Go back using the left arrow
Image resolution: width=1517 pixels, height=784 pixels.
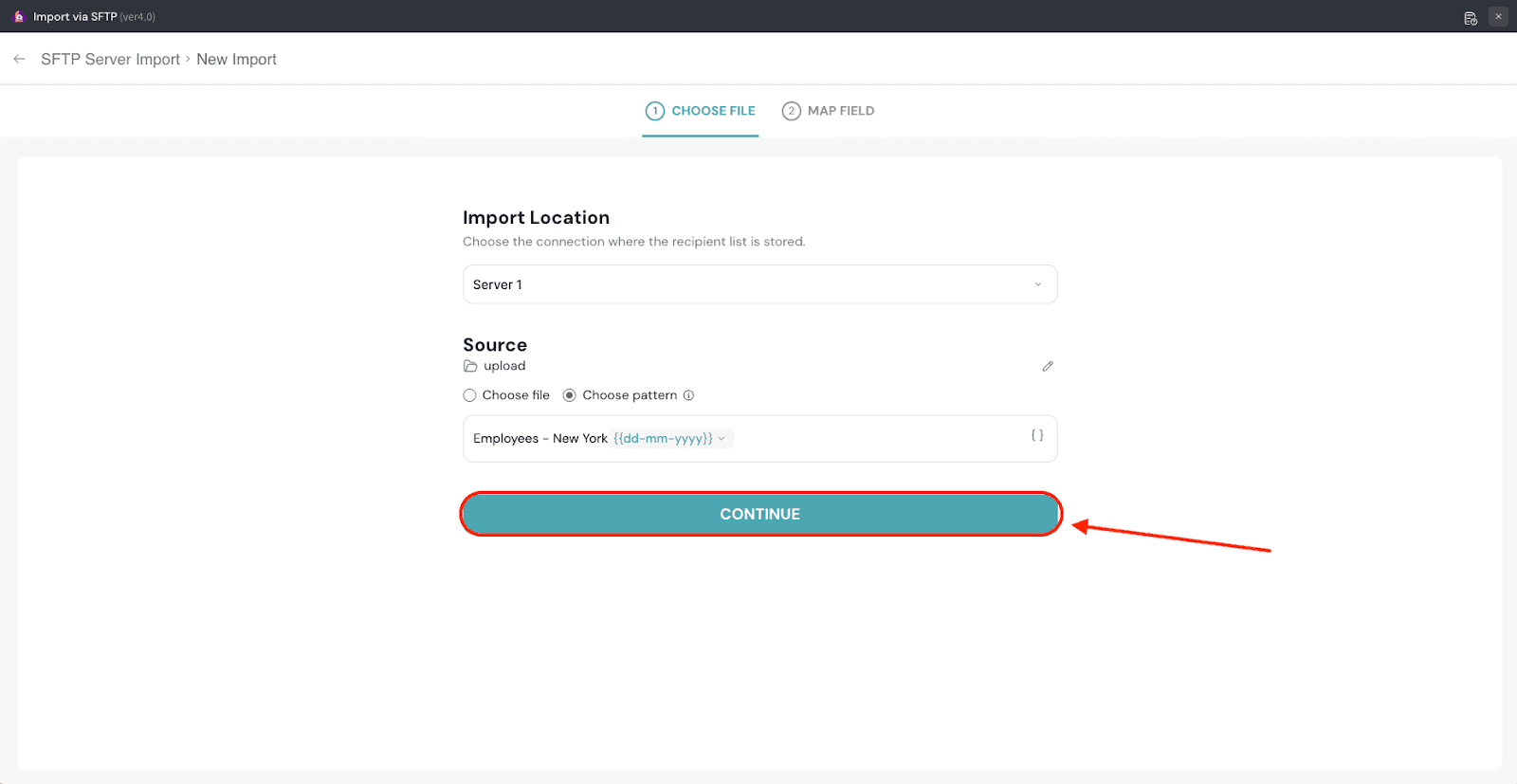tap(19, 59)
